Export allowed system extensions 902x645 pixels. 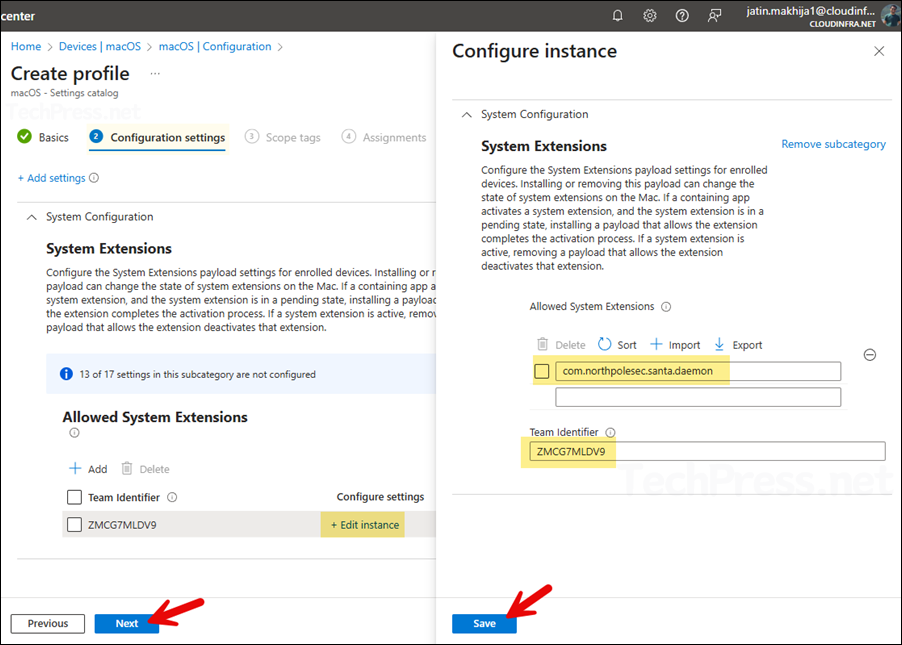[737, 345]
